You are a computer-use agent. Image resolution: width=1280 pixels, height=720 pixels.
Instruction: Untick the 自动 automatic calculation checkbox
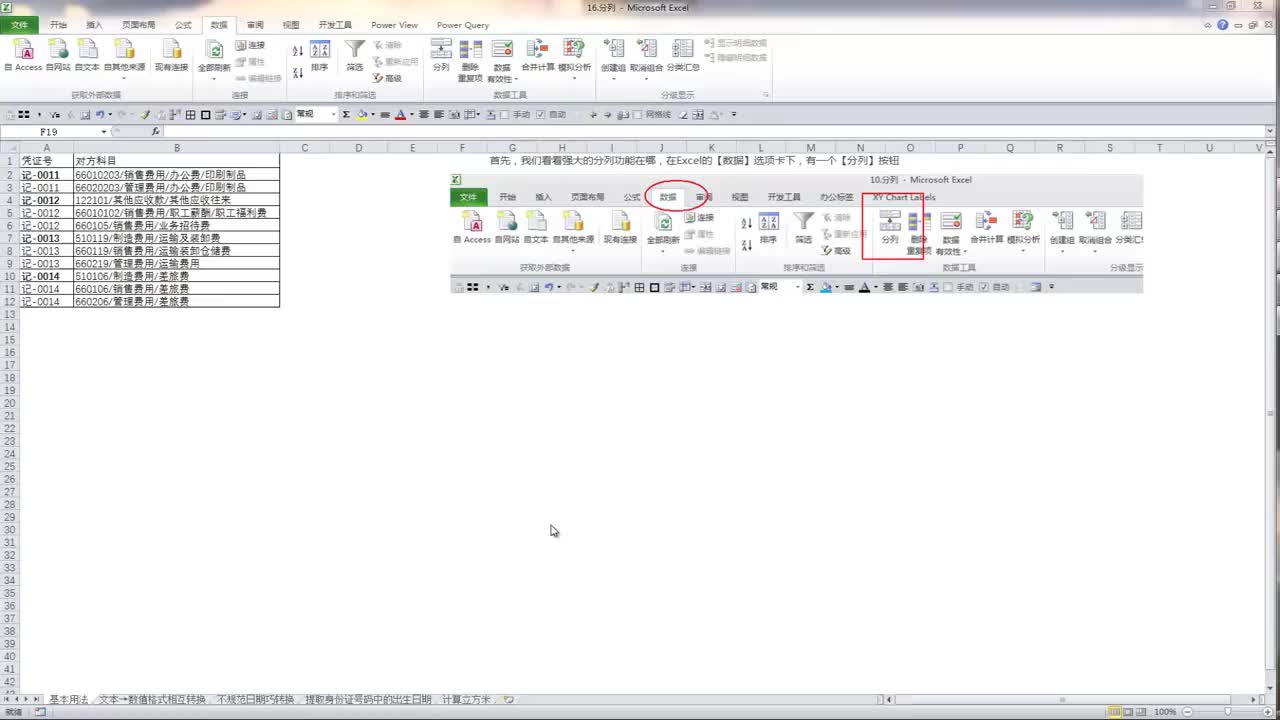coord(540,115)
